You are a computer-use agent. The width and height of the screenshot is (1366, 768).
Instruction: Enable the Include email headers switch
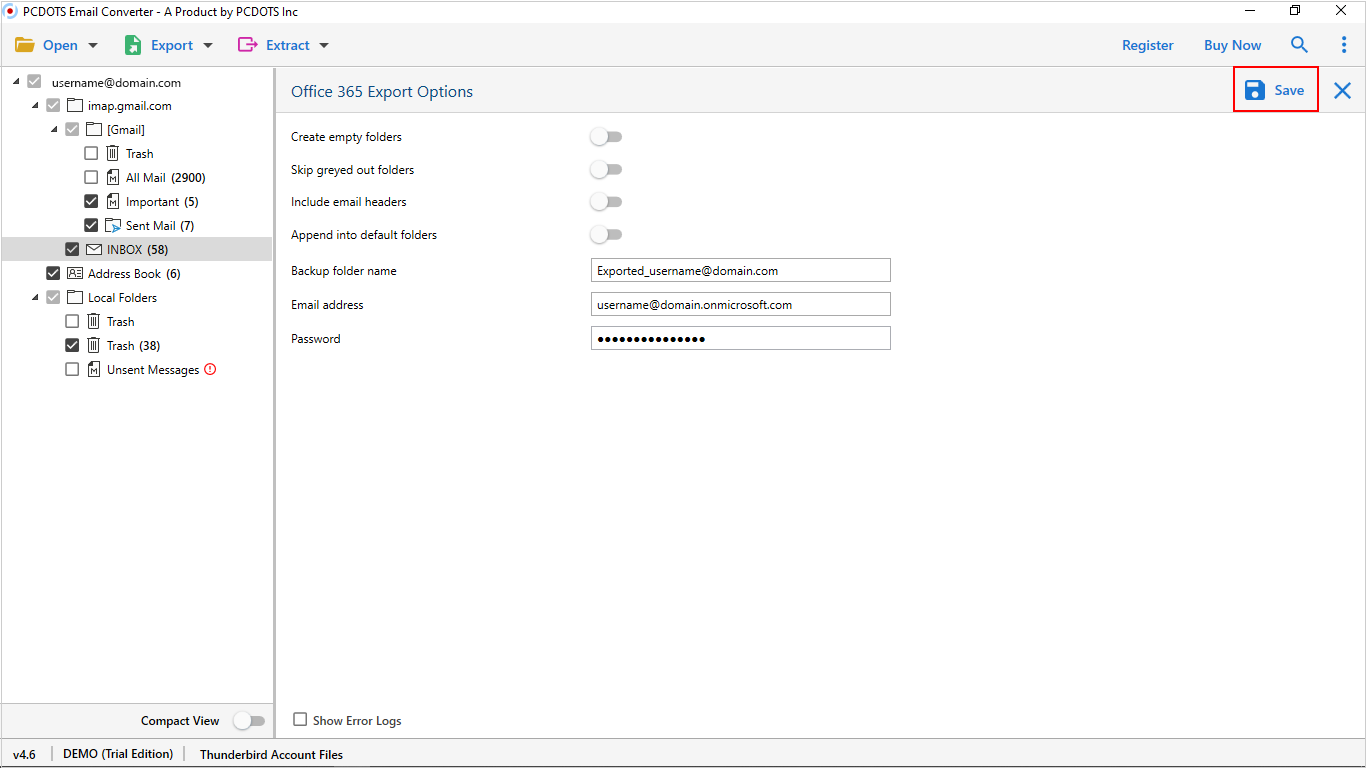coord(606,202)
